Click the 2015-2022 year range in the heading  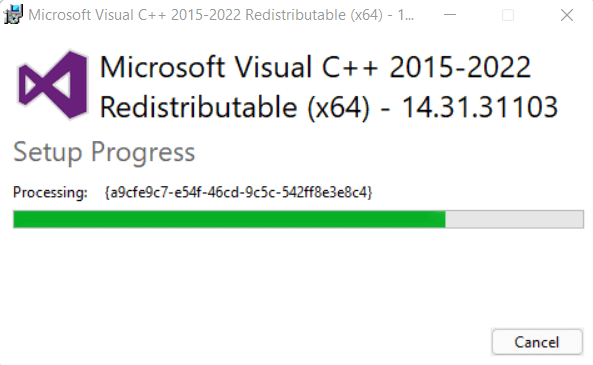460,67
